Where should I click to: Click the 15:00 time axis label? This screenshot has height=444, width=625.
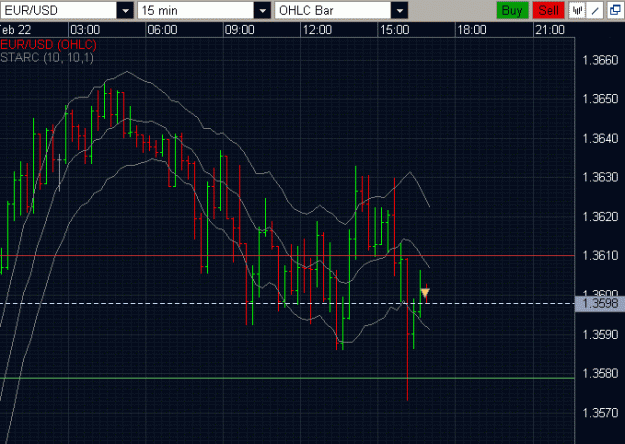[394, 30]
